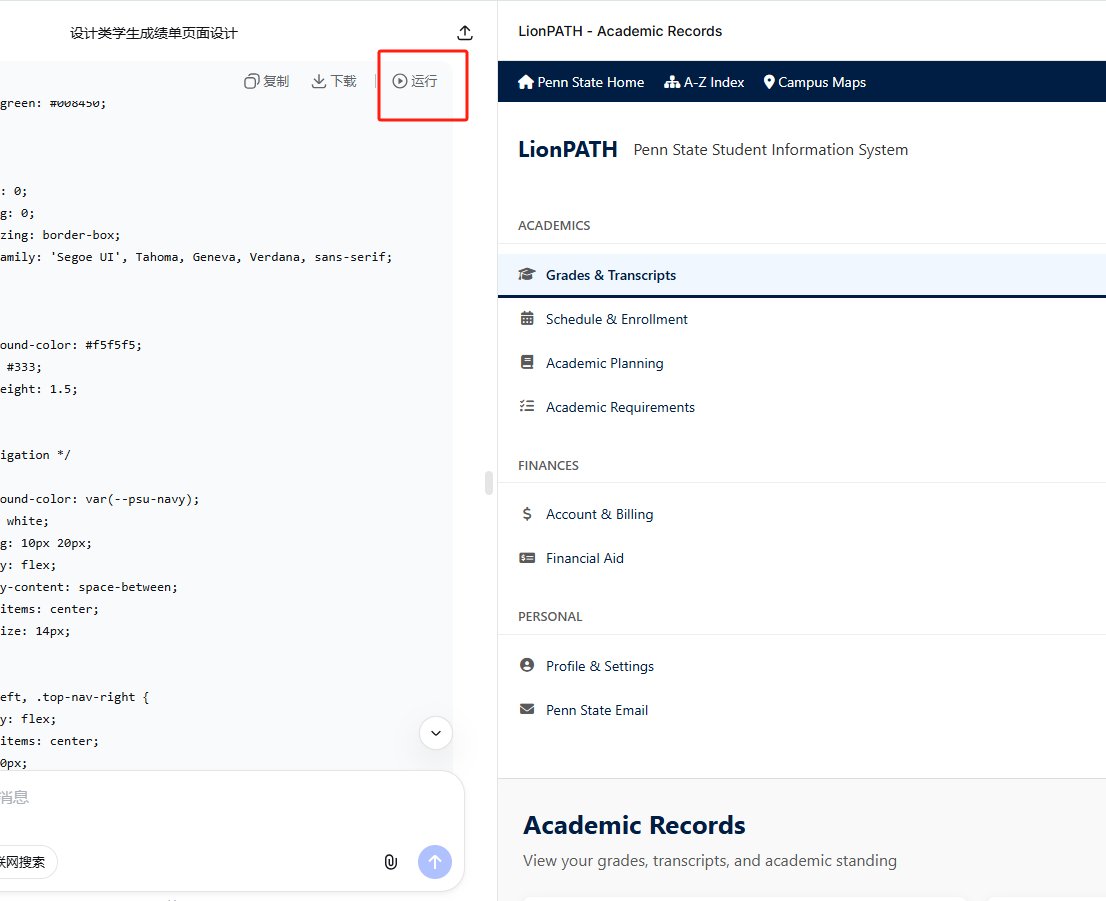The image size is (1106, 901).
Task: Send the message with the arrow button
Action: (435, 861)
